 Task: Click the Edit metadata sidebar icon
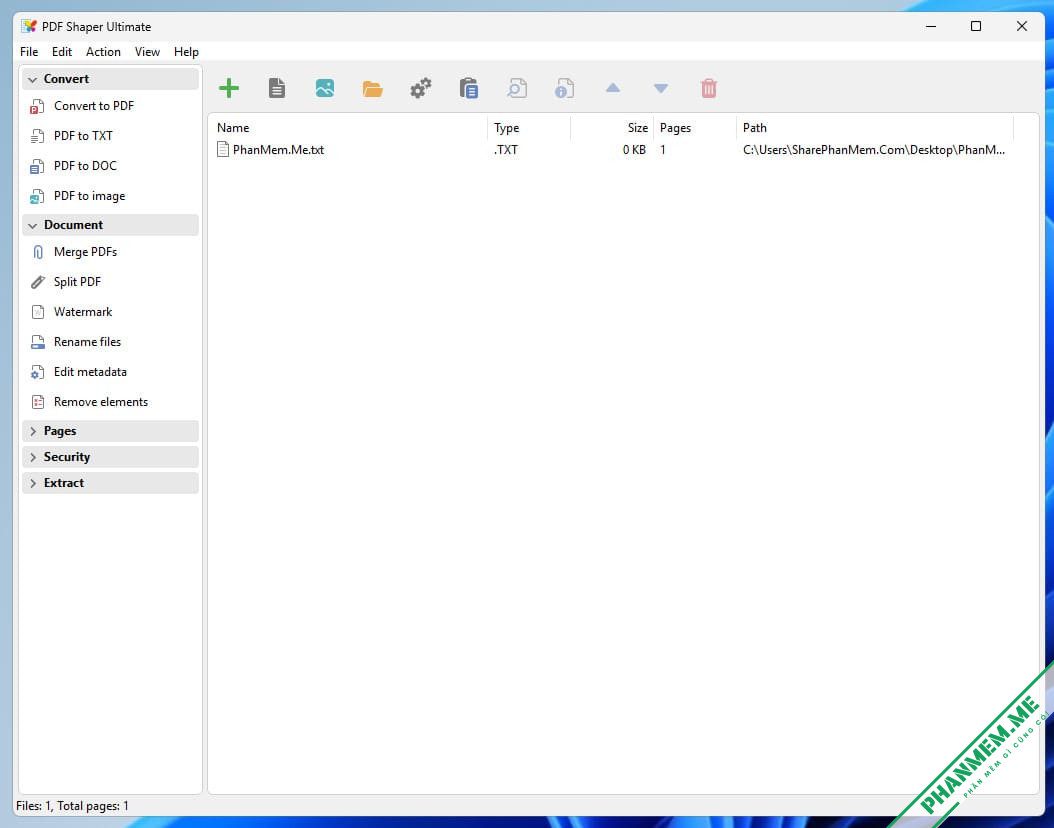point(38,372)
